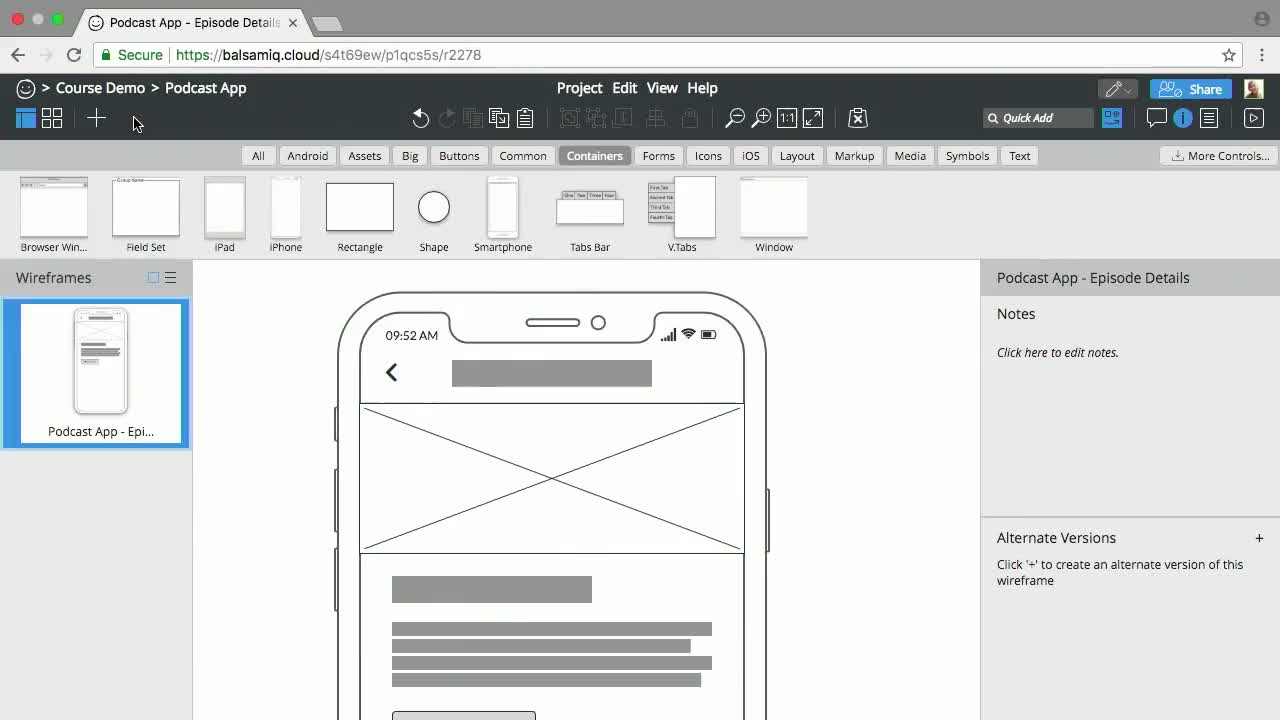Click the Undo arrow icon
The height and width of the screenshot is (720, 1280).
pyautogui.click(x=421, y=119)
